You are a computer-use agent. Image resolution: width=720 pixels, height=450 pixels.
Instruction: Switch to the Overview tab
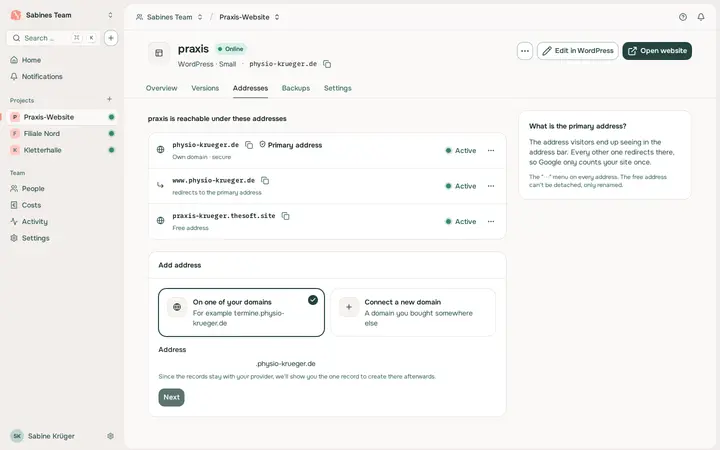(161, 88)
